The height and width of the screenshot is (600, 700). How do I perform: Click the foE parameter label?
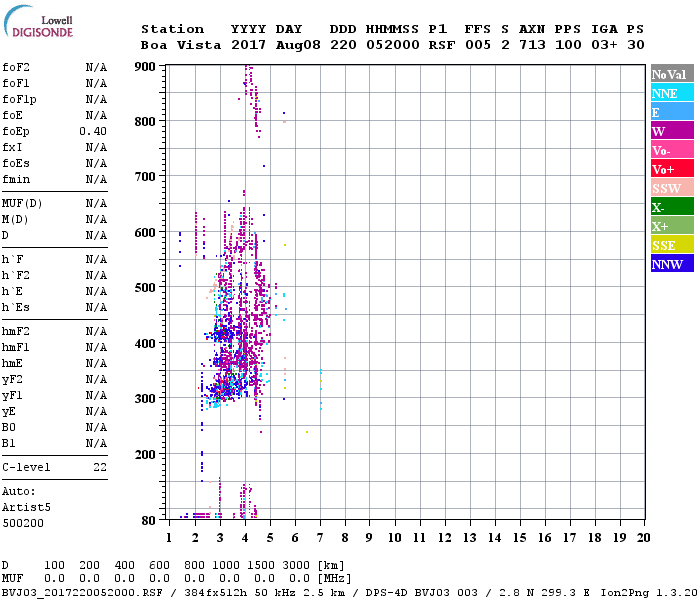pos(12,116)
